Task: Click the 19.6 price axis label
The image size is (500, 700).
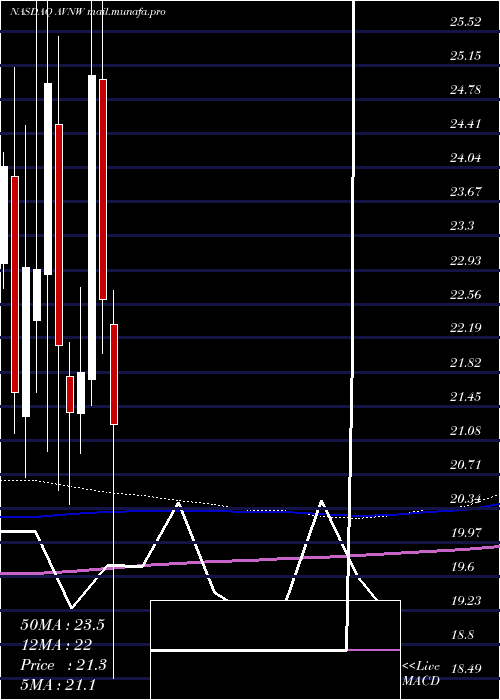Action: (x=462, y=567)
